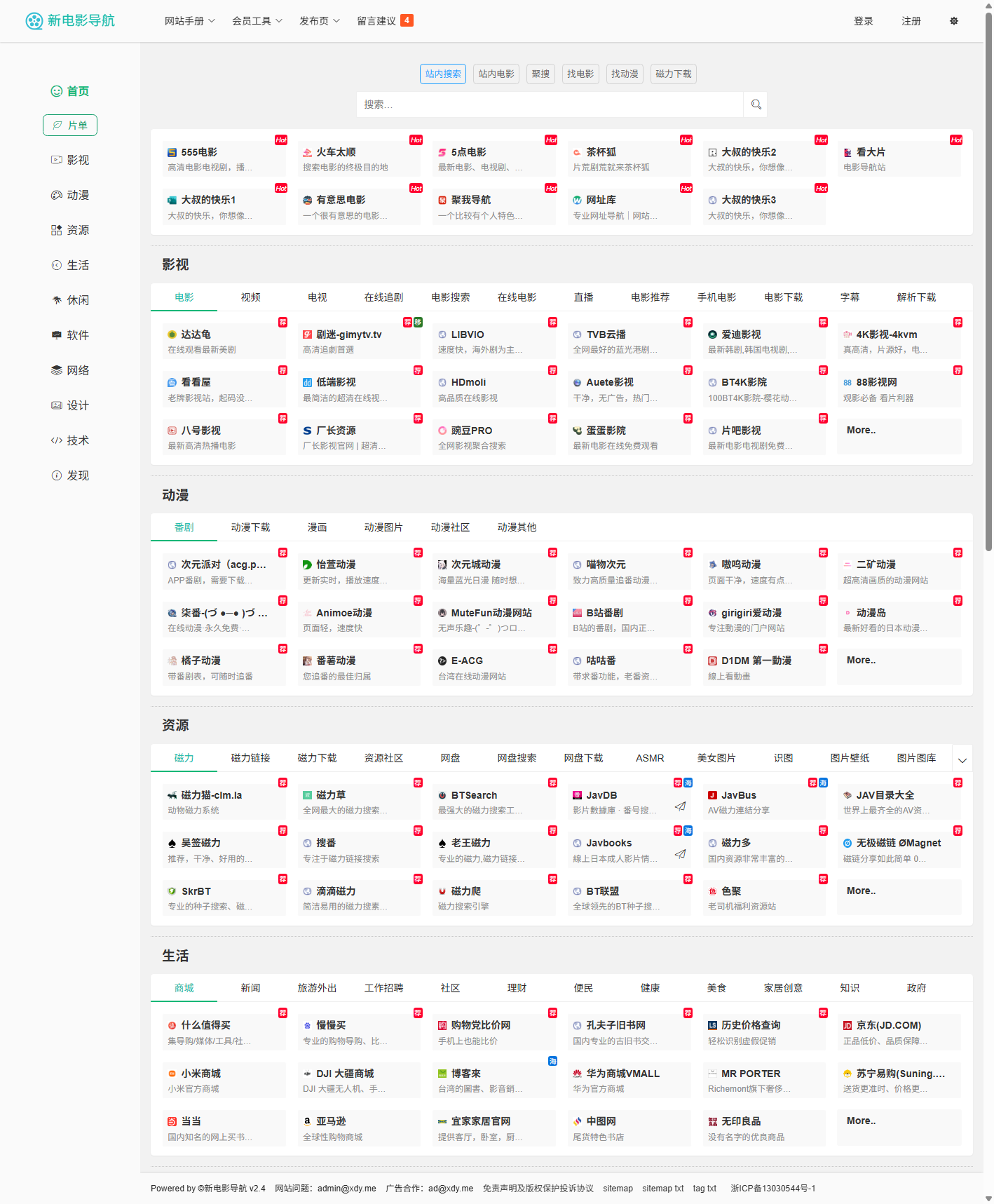Viewport: 994px width, 1204px height.
Task: Click the 登录 link
Action: [863, 21]
